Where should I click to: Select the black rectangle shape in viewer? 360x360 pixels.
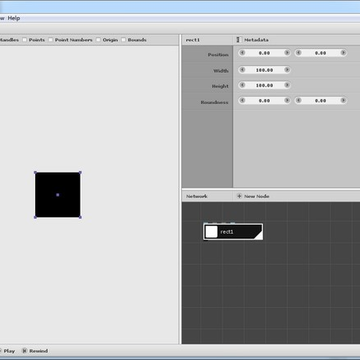(x=58, y=195)
